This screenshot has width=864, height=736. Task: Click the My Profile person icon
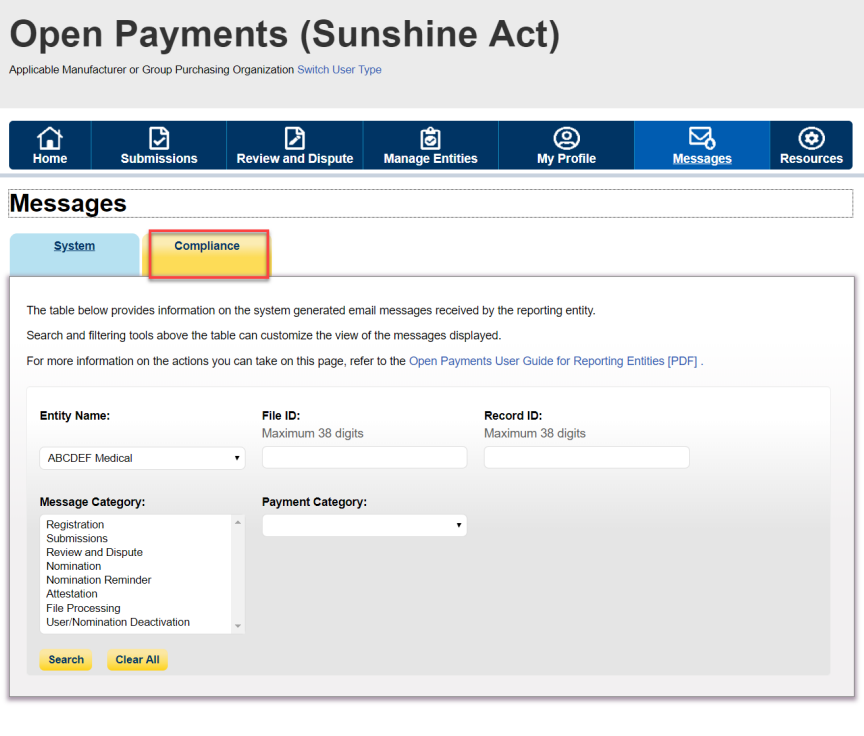[x=566, y=138]
